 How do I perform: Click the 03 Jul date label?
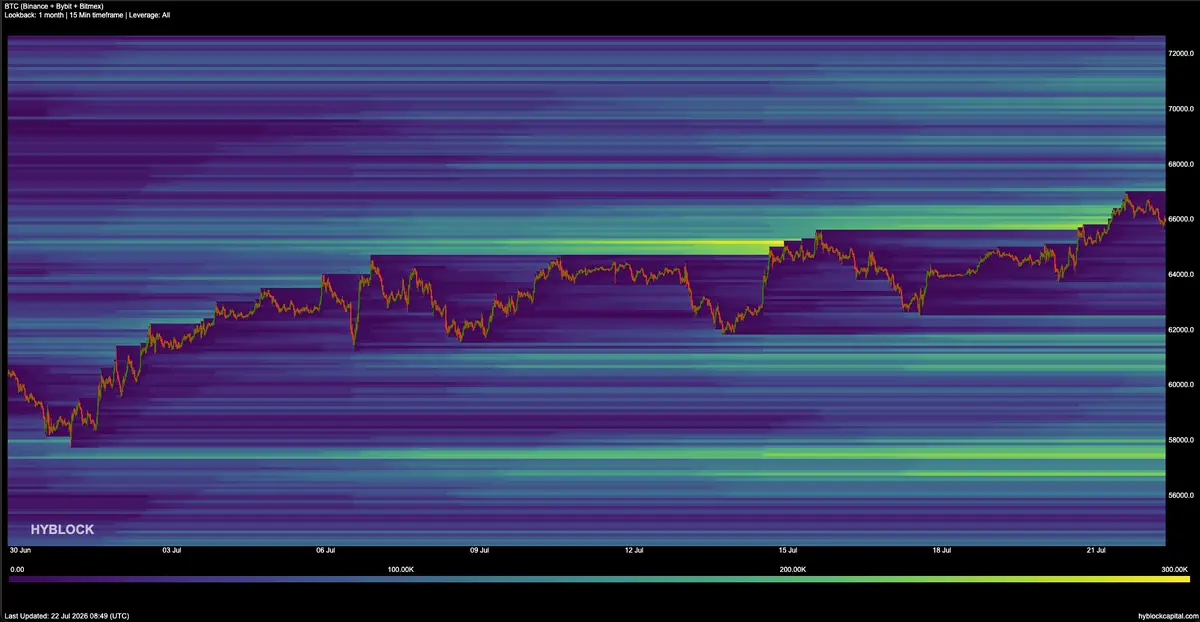tap(171, 550)
